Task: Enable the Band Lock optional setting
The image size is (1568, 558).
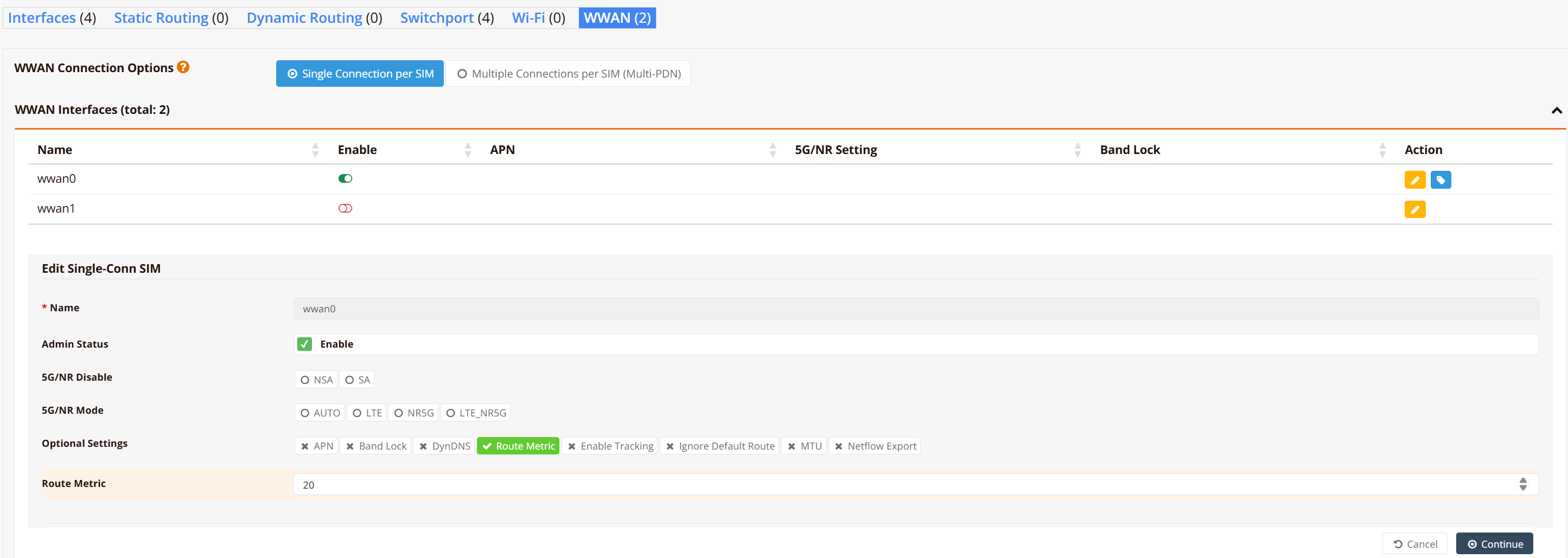Action: point(375,446)
